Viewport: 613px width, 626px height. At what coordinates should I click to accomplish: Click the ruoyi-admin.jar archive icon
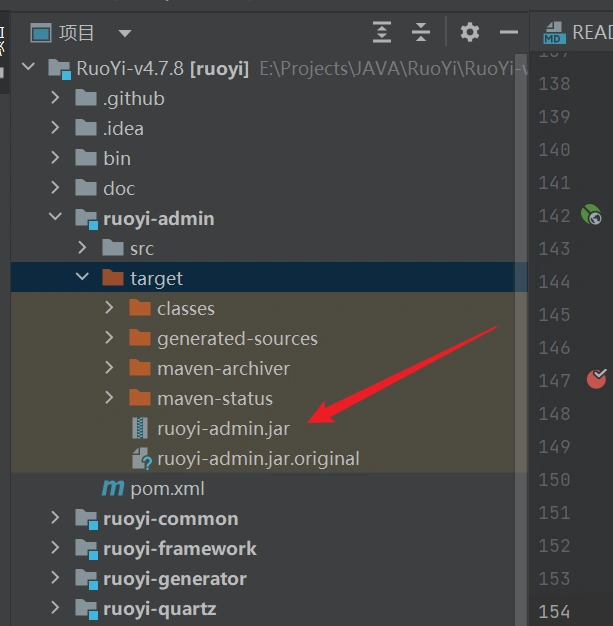139,429
